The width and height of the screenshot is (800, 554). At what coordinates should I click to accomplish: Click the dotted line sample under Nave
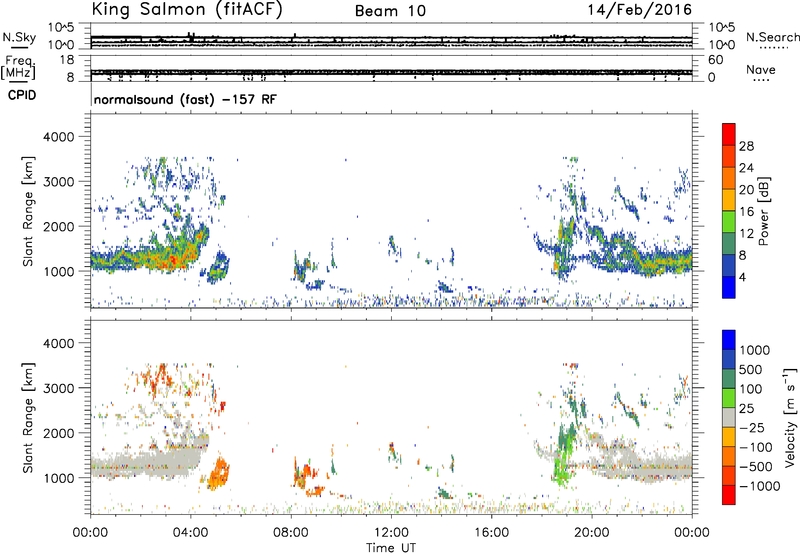tap(762, 81)
